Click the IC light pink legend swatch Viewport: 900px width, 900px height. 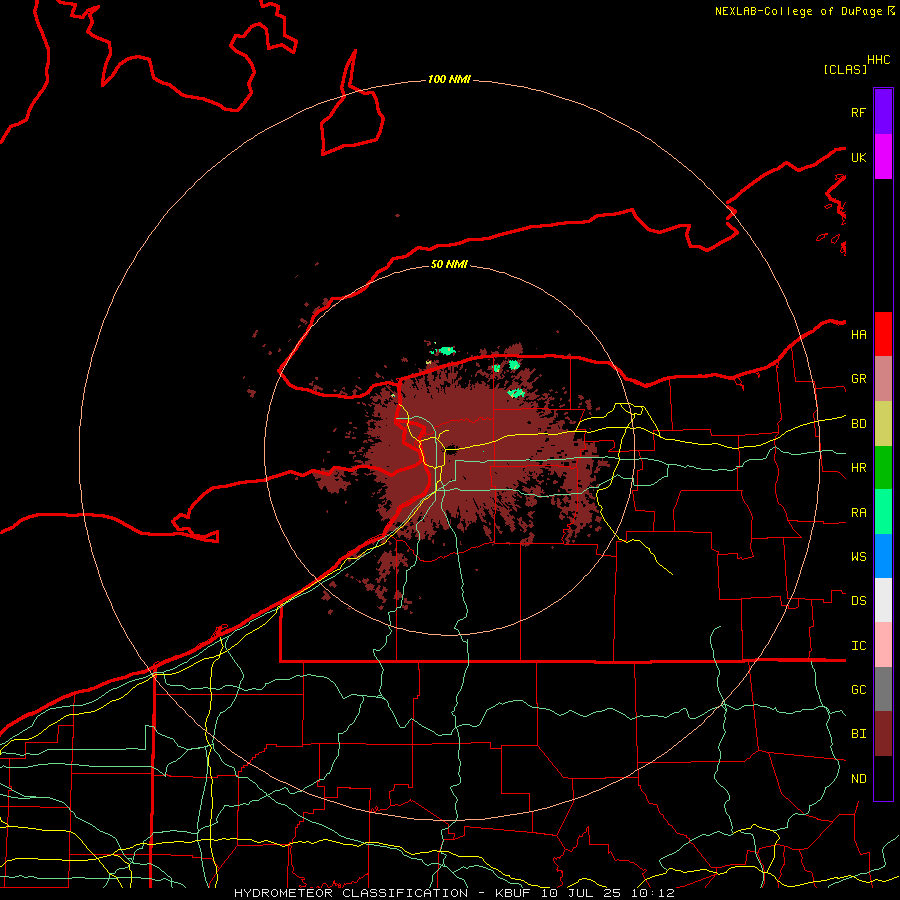(883, 645)
